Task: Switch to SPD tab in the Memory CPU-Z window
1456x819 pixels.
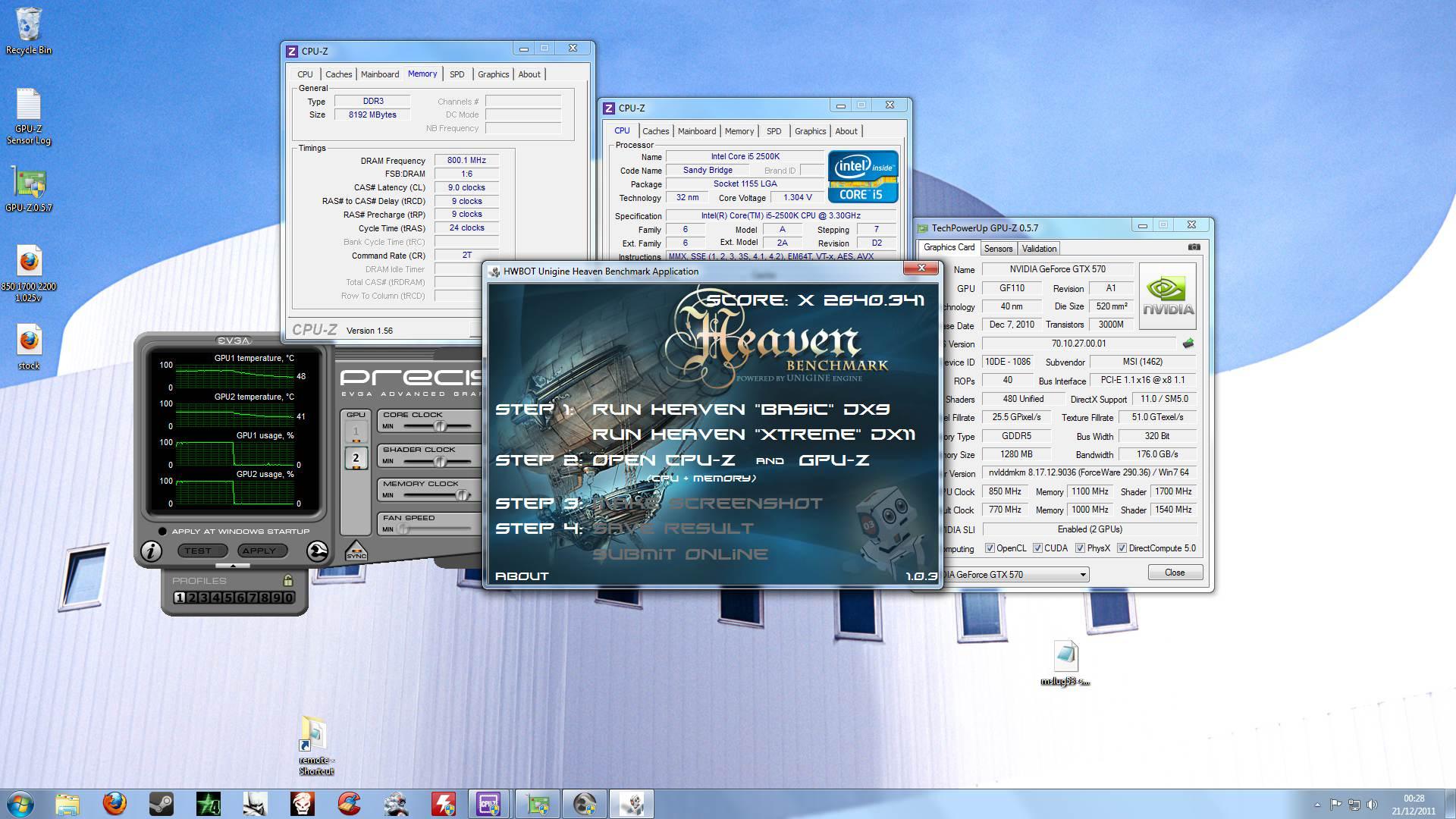Action: click(x=457, y=74)
